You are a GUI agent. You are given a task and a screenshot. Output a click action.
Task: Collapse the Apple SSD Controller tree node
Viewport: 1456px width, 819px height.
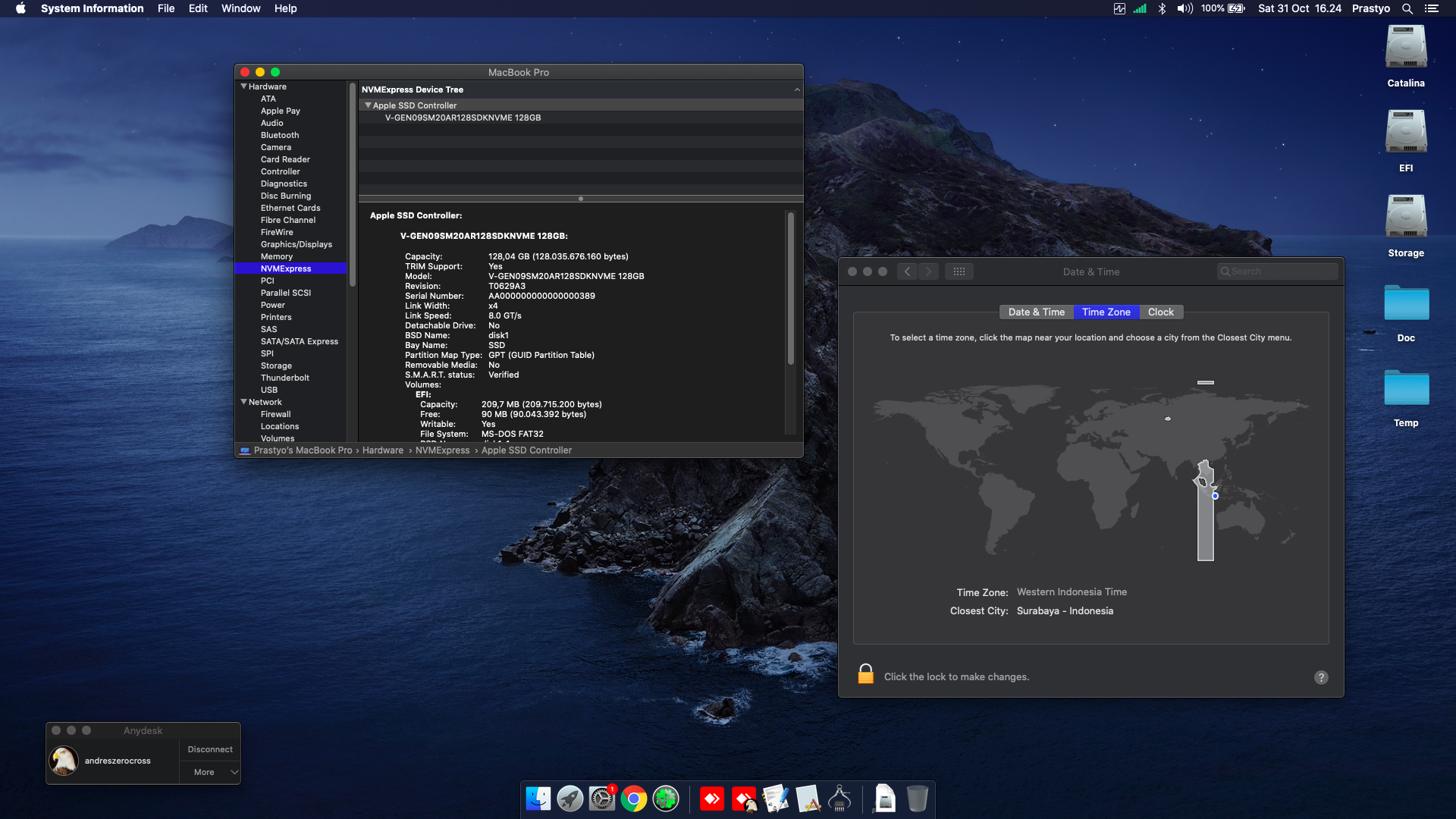coord(368,105)
